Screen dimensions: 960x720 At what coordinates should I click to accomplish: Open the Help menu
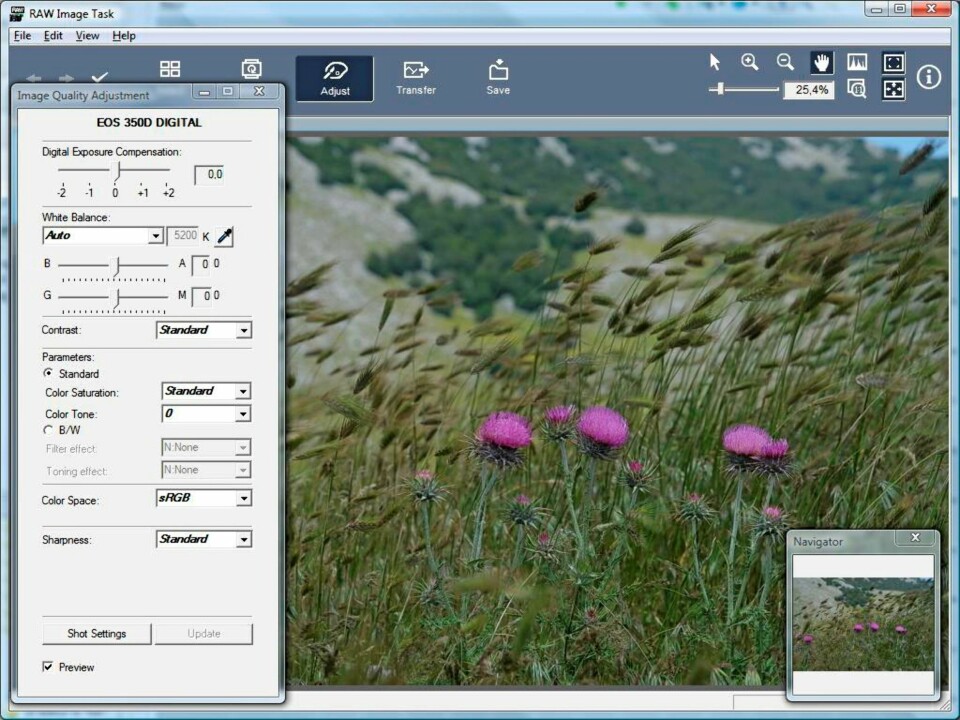[124, 36]
